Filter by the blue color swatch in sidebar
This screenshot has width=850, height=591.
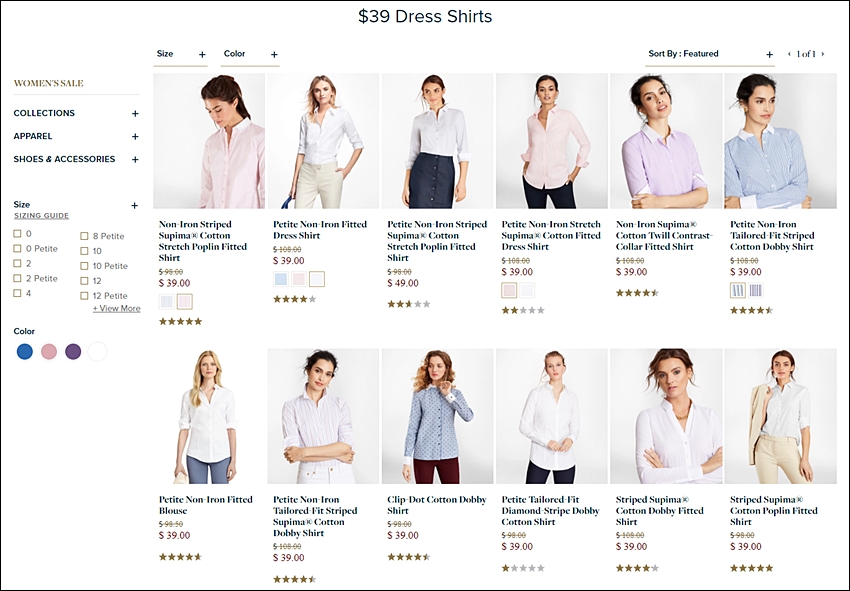(25, 351)
